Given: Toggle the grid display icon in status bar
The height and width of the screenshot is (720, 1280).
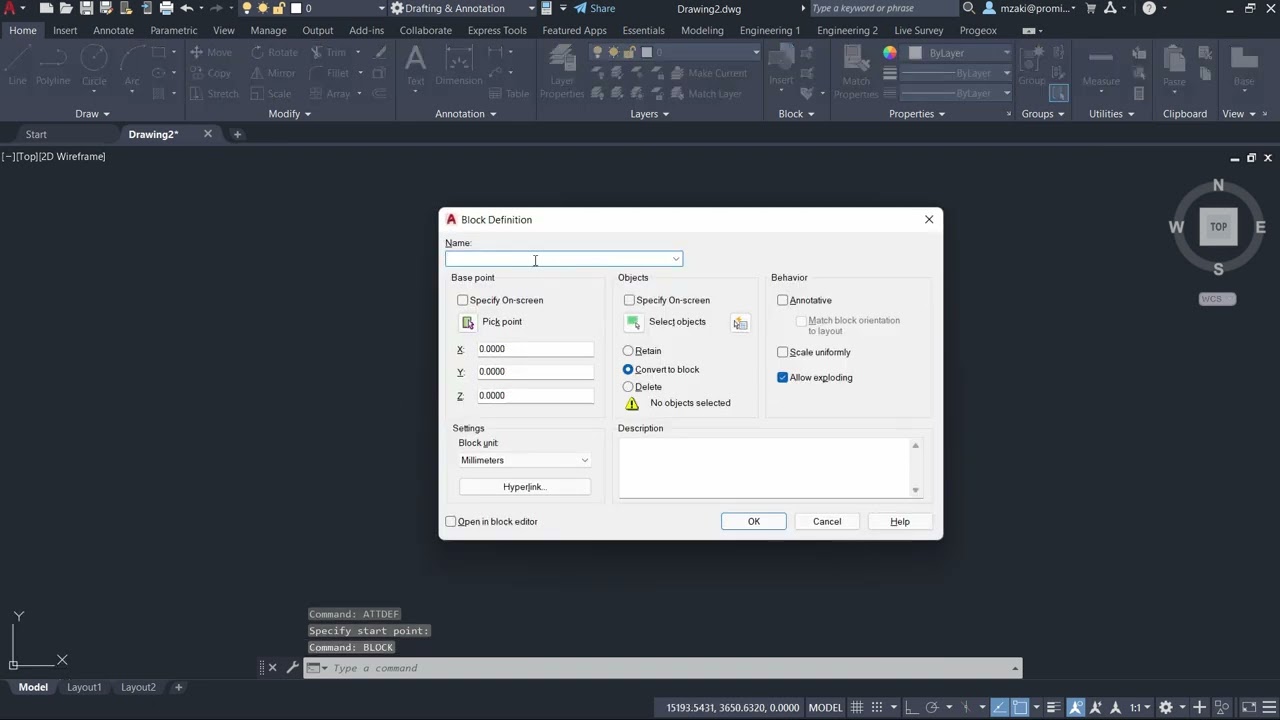Looking at the screenshot, I should click(x=858, y=707).
